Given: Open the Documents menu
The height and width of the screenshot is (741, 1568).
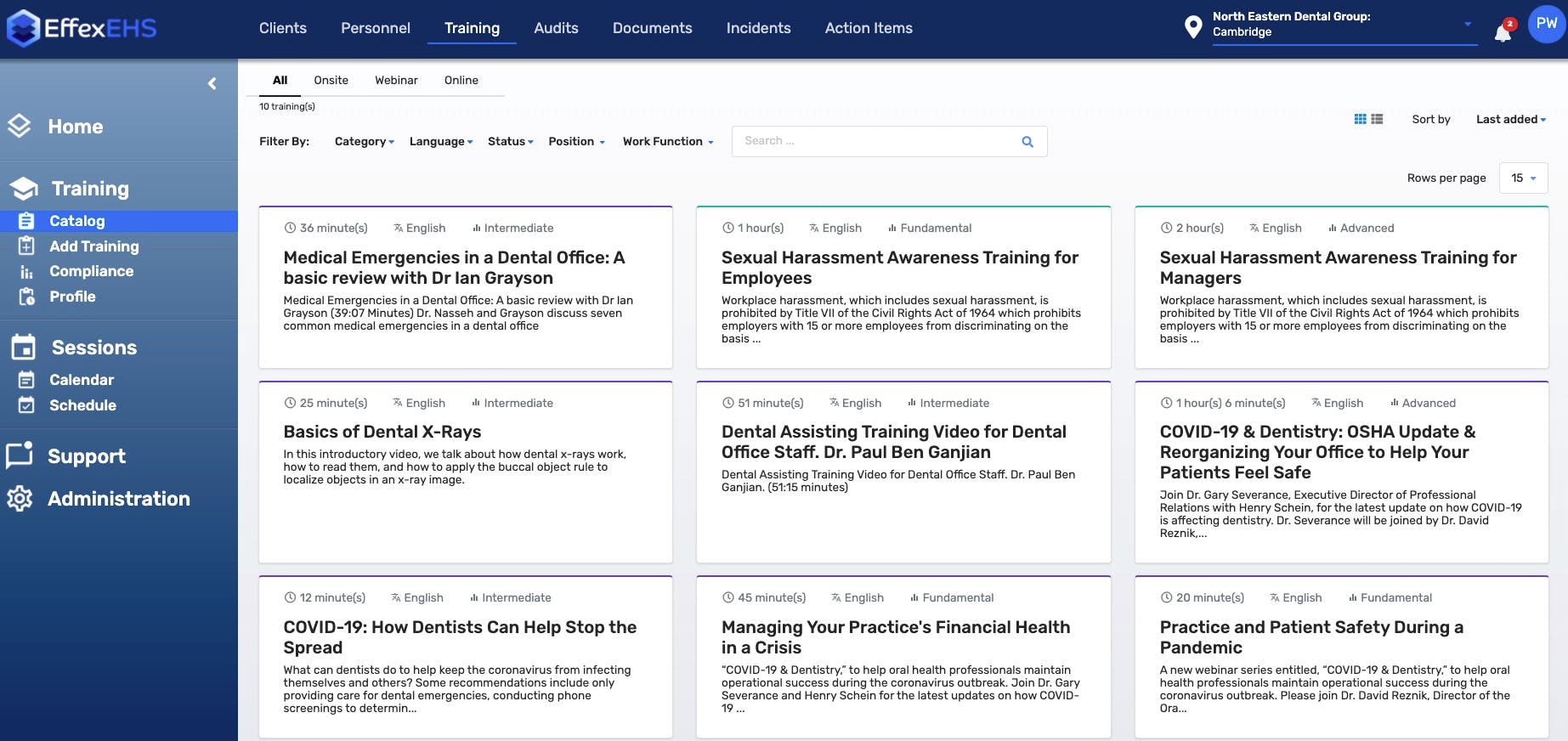Looking at the screenshot, I should pyautogui.click(x=652, y=28).
